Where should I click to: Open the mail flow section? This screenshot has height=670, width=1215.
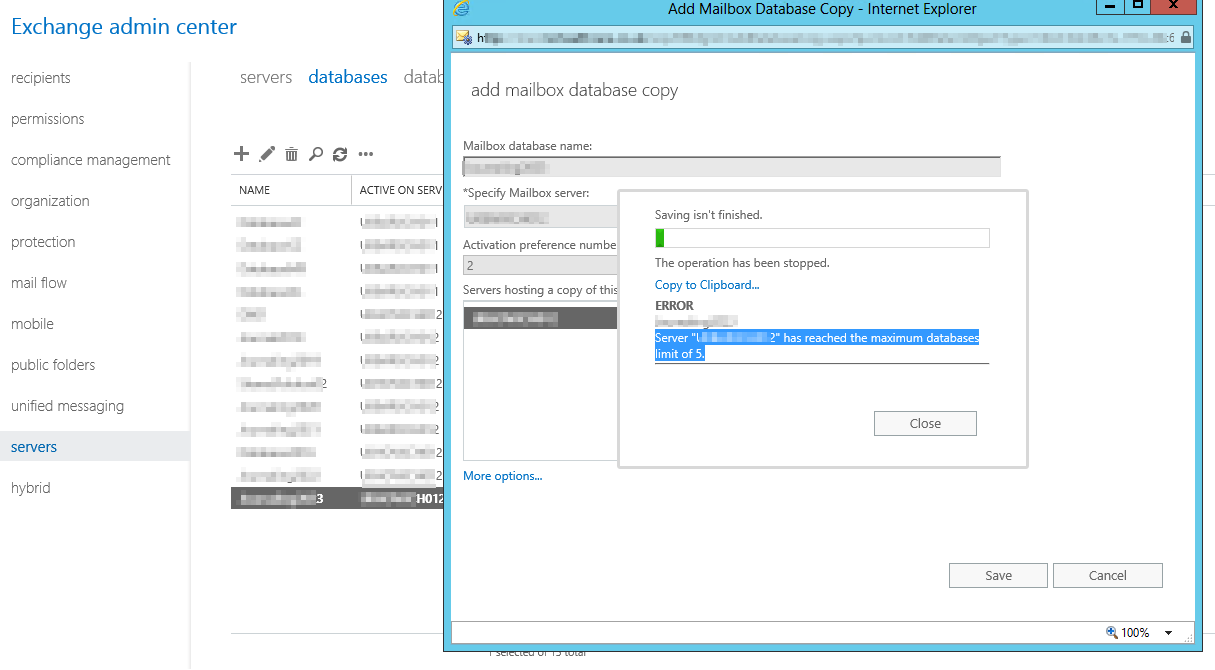(39, 283)
